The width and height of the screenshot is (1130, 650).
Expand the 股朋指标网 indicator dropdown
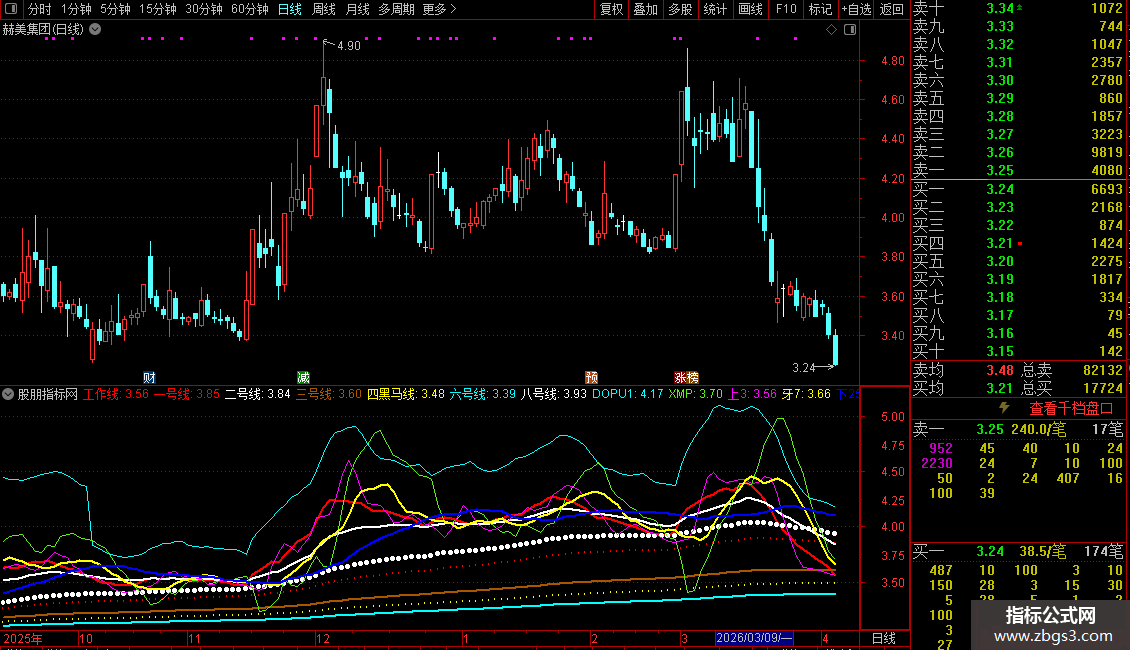[9, 394]
